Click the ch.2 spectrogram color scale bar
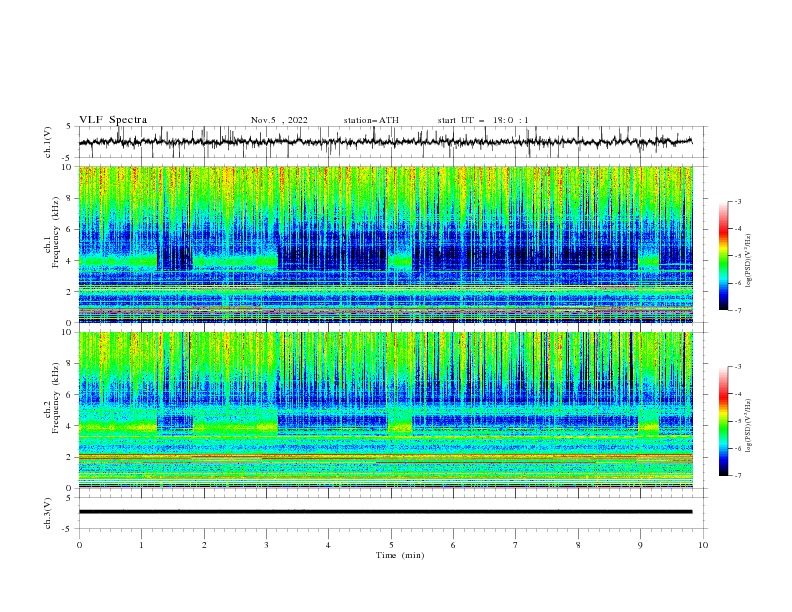The image size is (792, 612). pyautogui.click(x=723, y=421)
